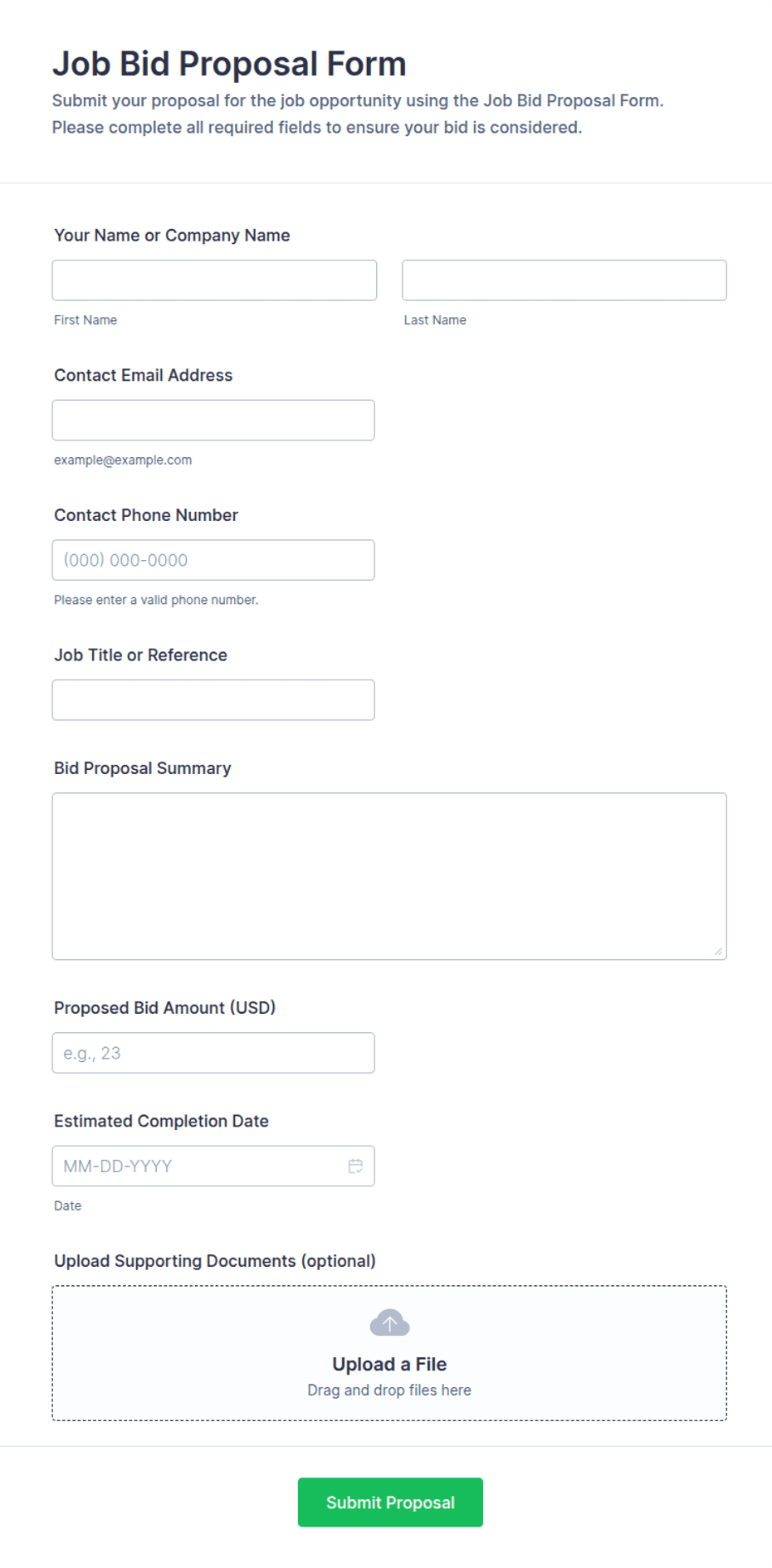Submit the proposal with green button

point(390,1502)
